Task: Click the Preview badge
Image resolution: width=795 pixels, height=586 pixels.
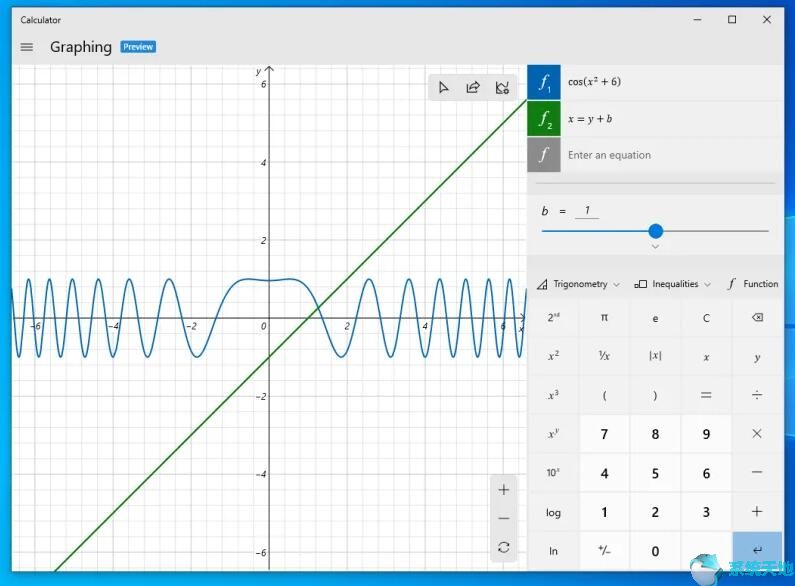Action: [x=138, y=47]
